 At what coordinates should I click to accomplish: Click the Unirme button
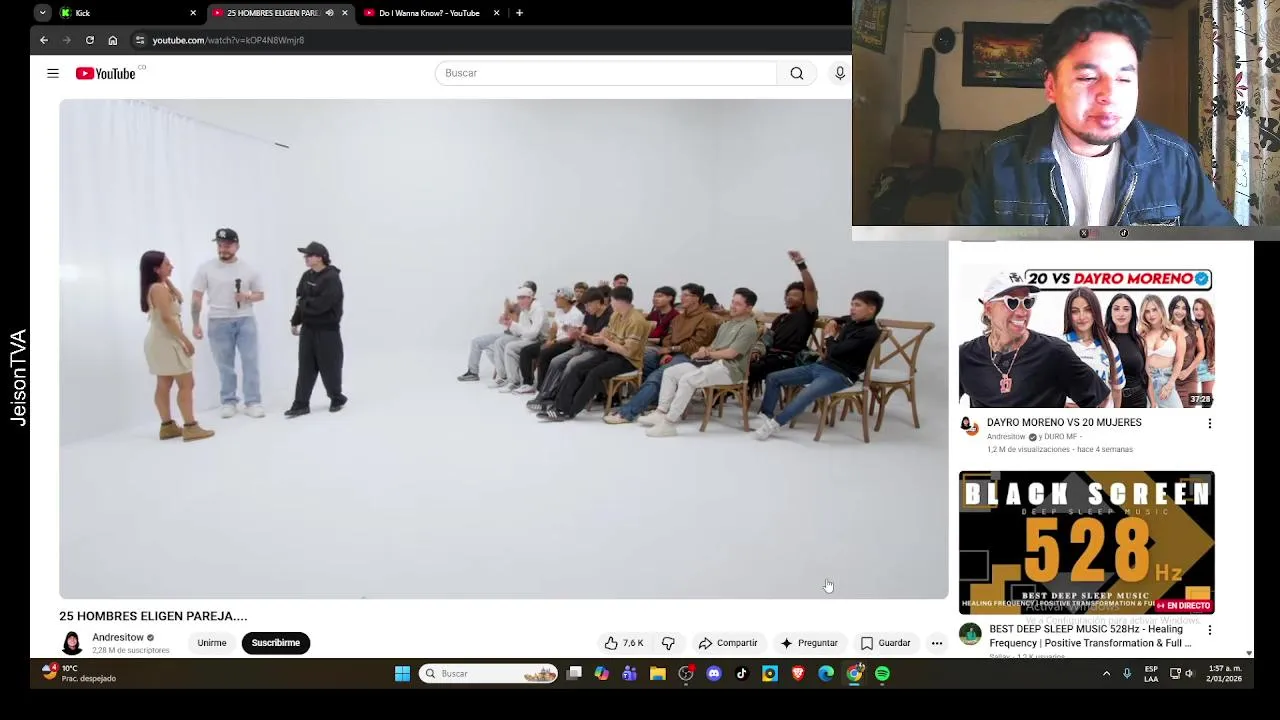point(212,643)
